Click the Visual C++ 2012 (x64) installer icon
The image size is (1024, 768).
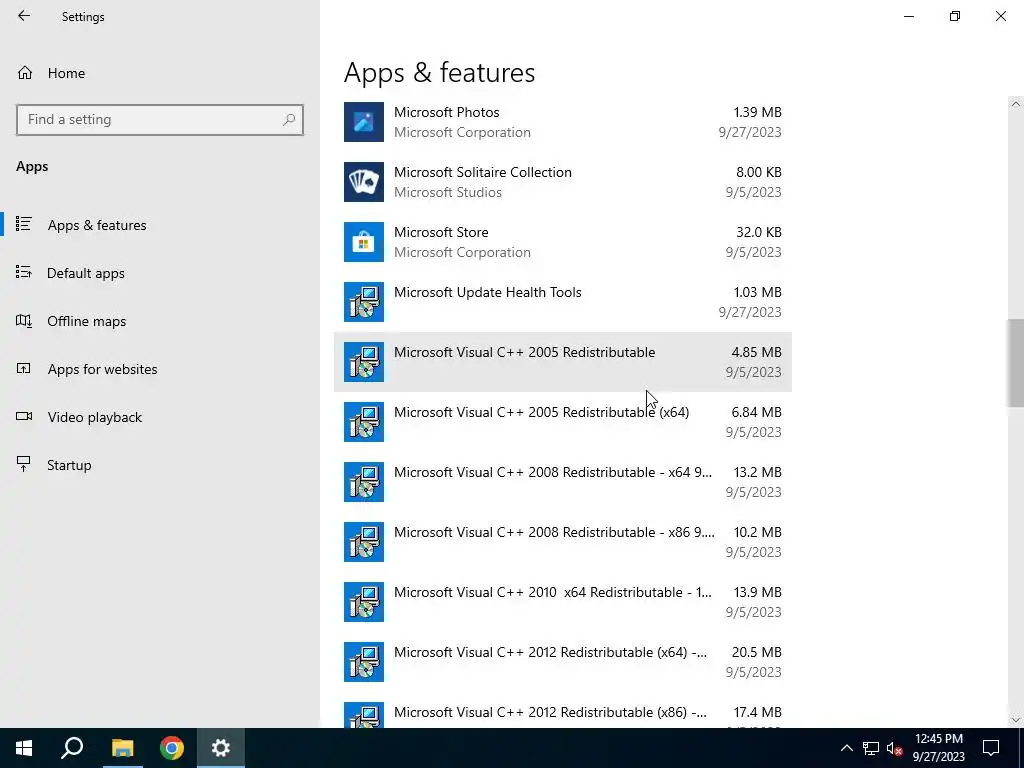(x=364, y=662)
